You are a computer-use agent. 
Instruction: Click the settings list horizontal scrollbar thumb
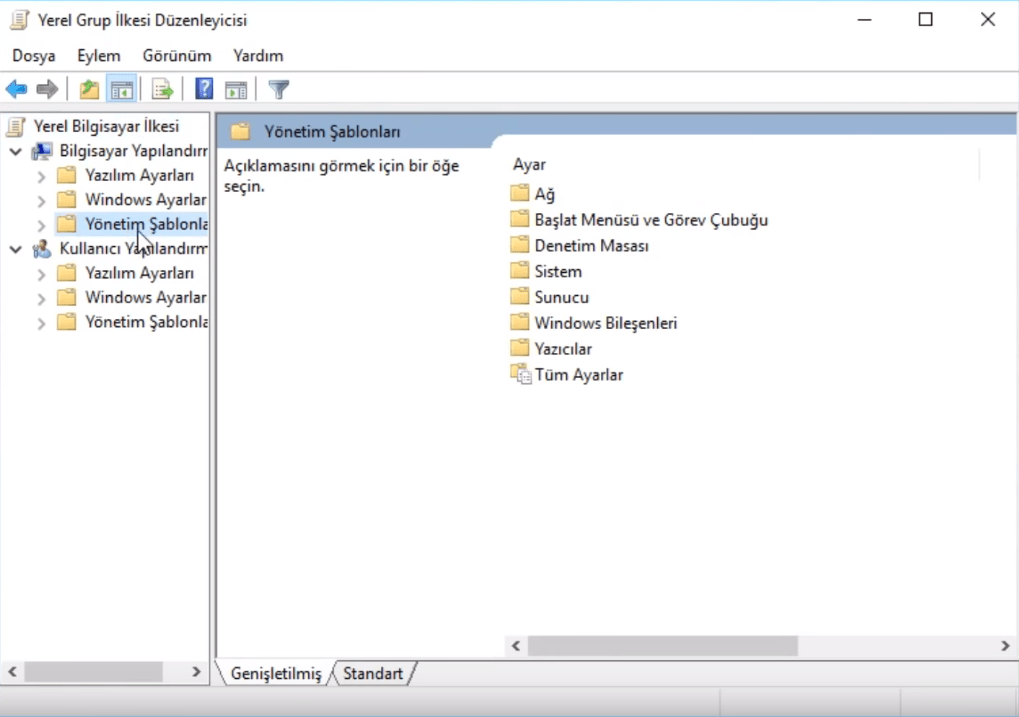coord(663,645)
